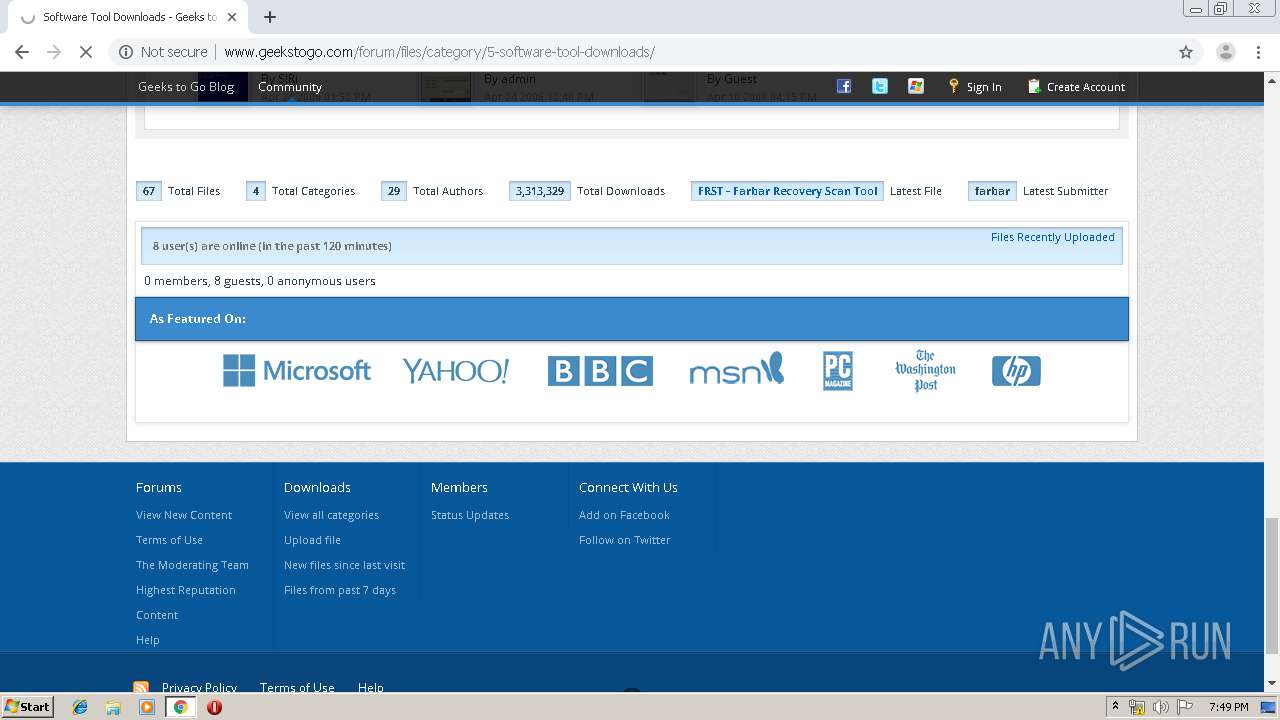Click Add on Facebook link
Viewport: 1280px width, 720px height.
pos(624,515)
